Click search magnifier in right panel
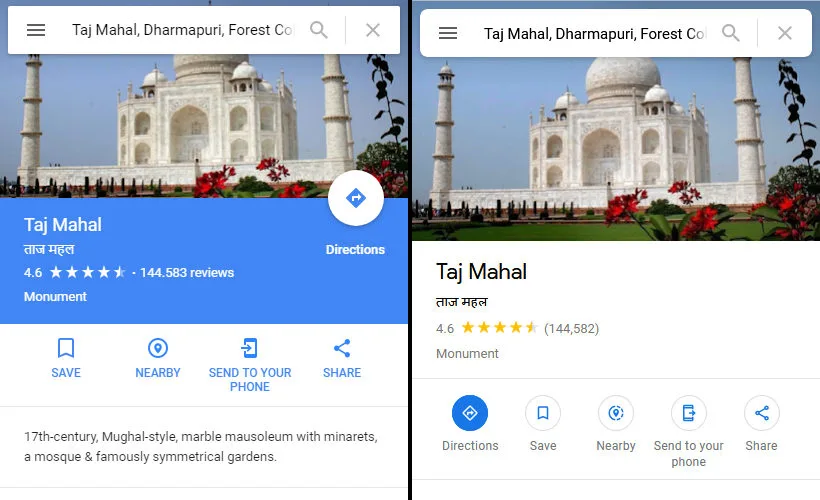 [x=731, y=33]
